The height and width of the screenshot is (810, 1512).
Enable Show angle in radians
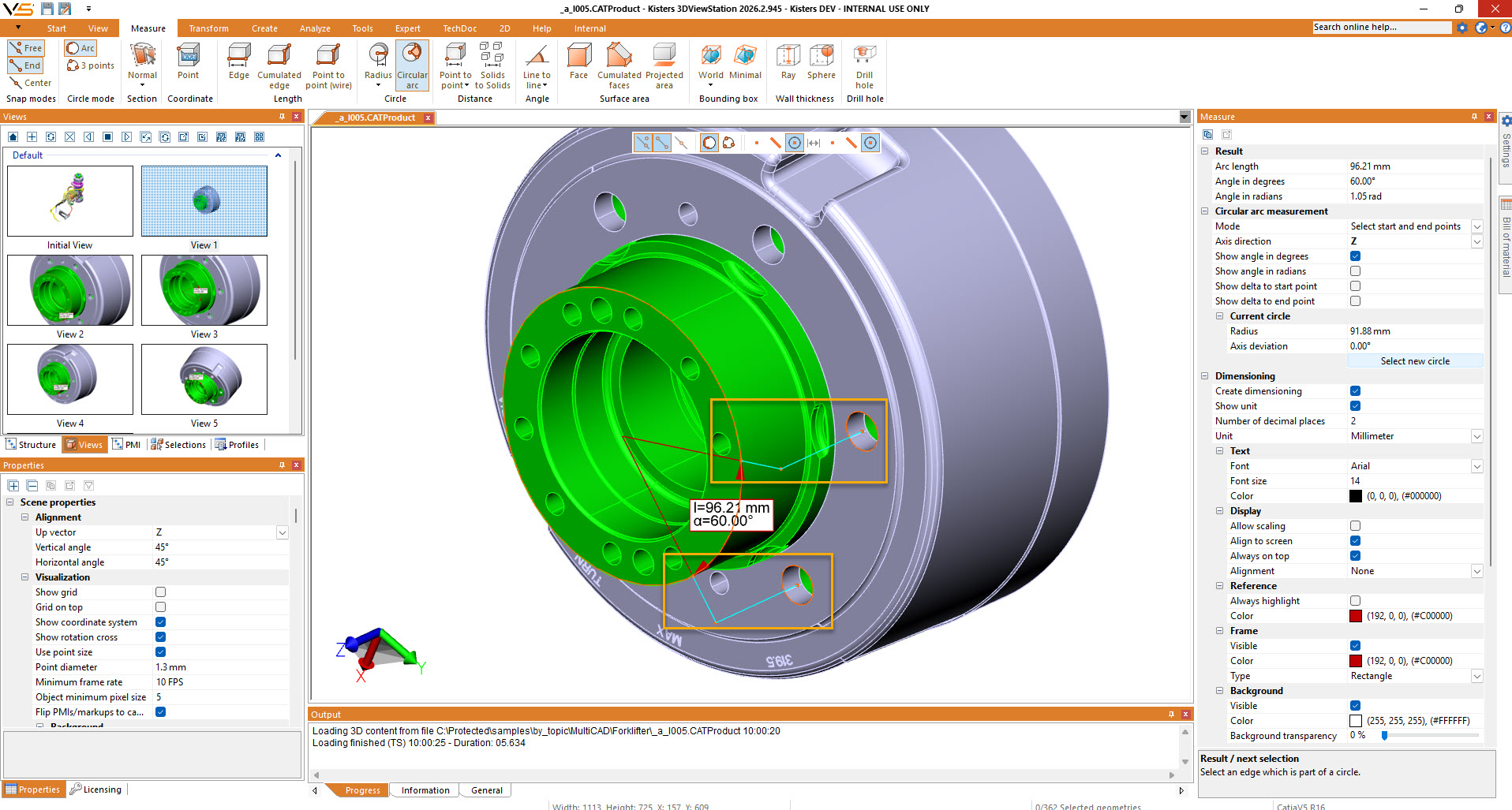[x=1355, y=271]
